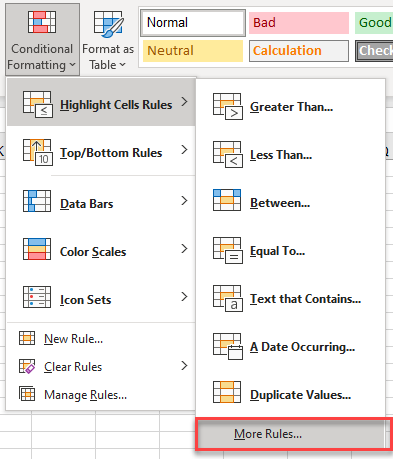
Task: Click the Equal To rule icon
Action: (x=228, y=250)
